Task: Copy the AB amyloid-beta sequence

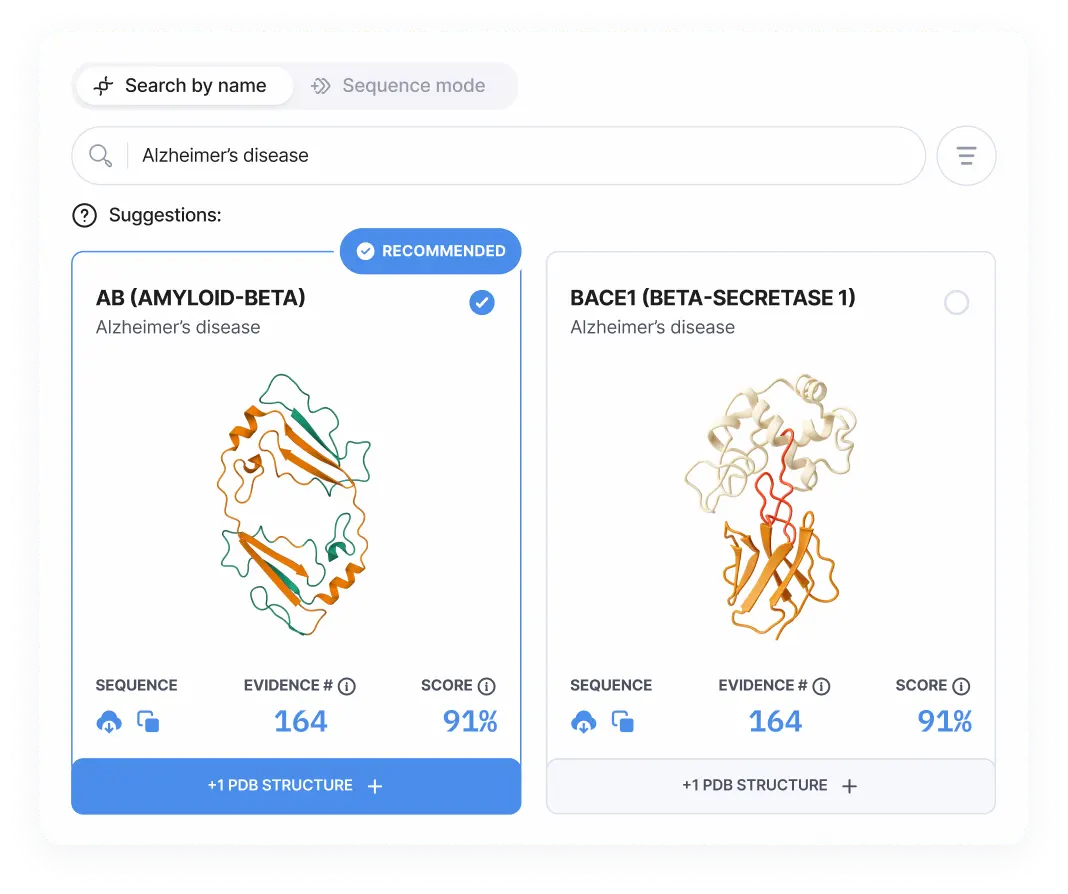Action: pos(150,720)
